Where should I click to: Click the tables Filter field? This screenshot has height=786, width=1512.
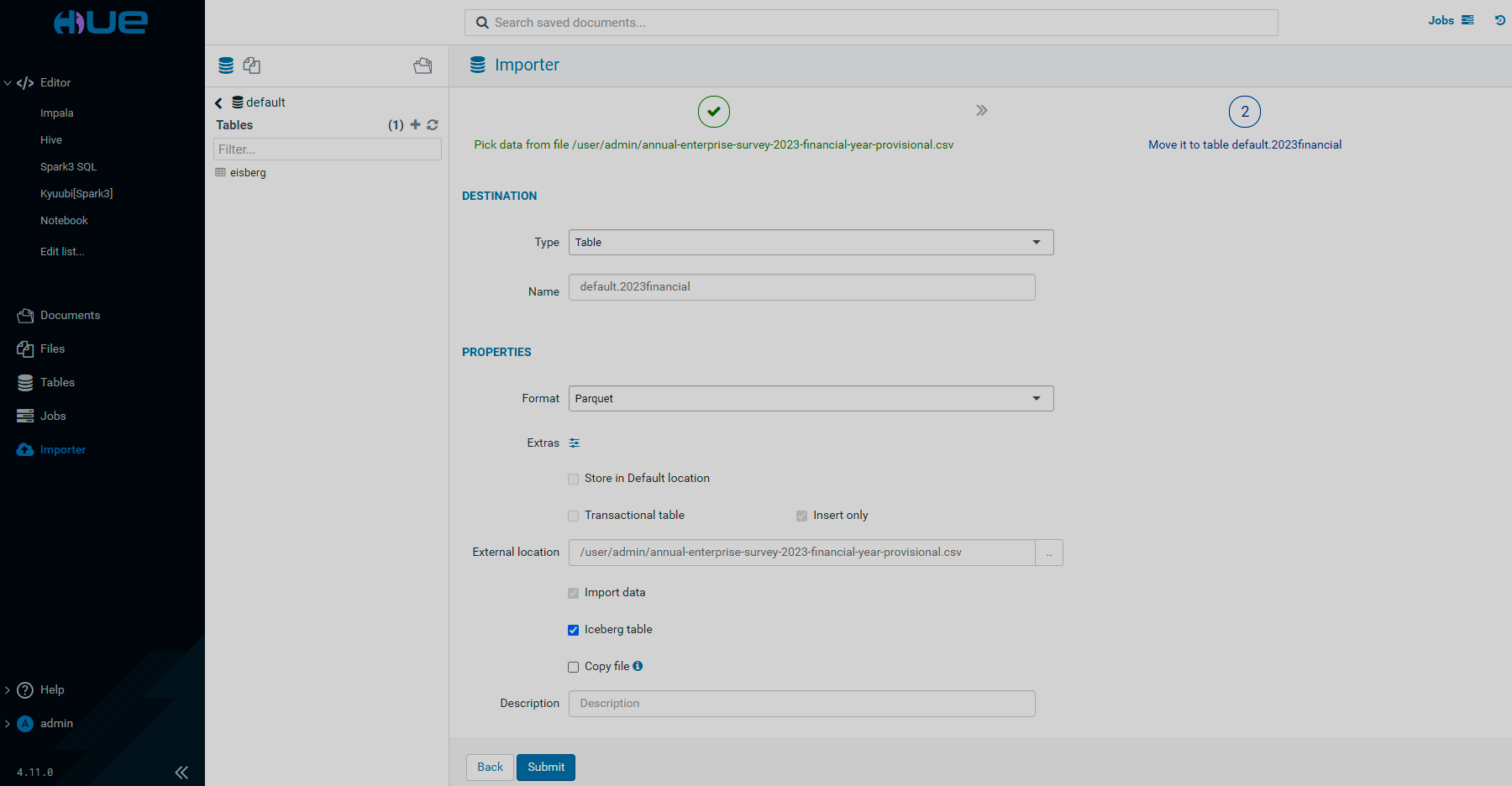click(x=328, y=149)
